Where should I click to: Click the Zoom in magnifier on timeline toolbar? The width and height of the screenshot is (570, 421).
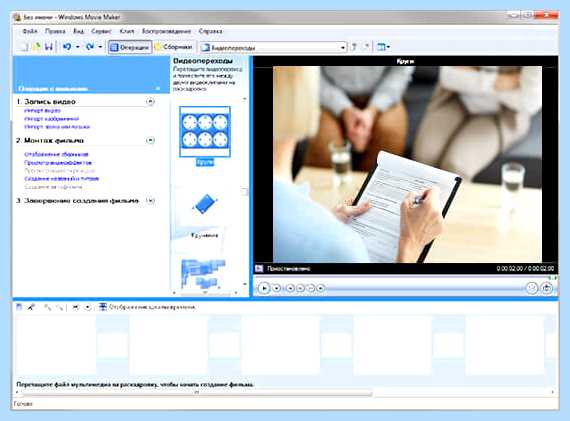tap(47, 308)
